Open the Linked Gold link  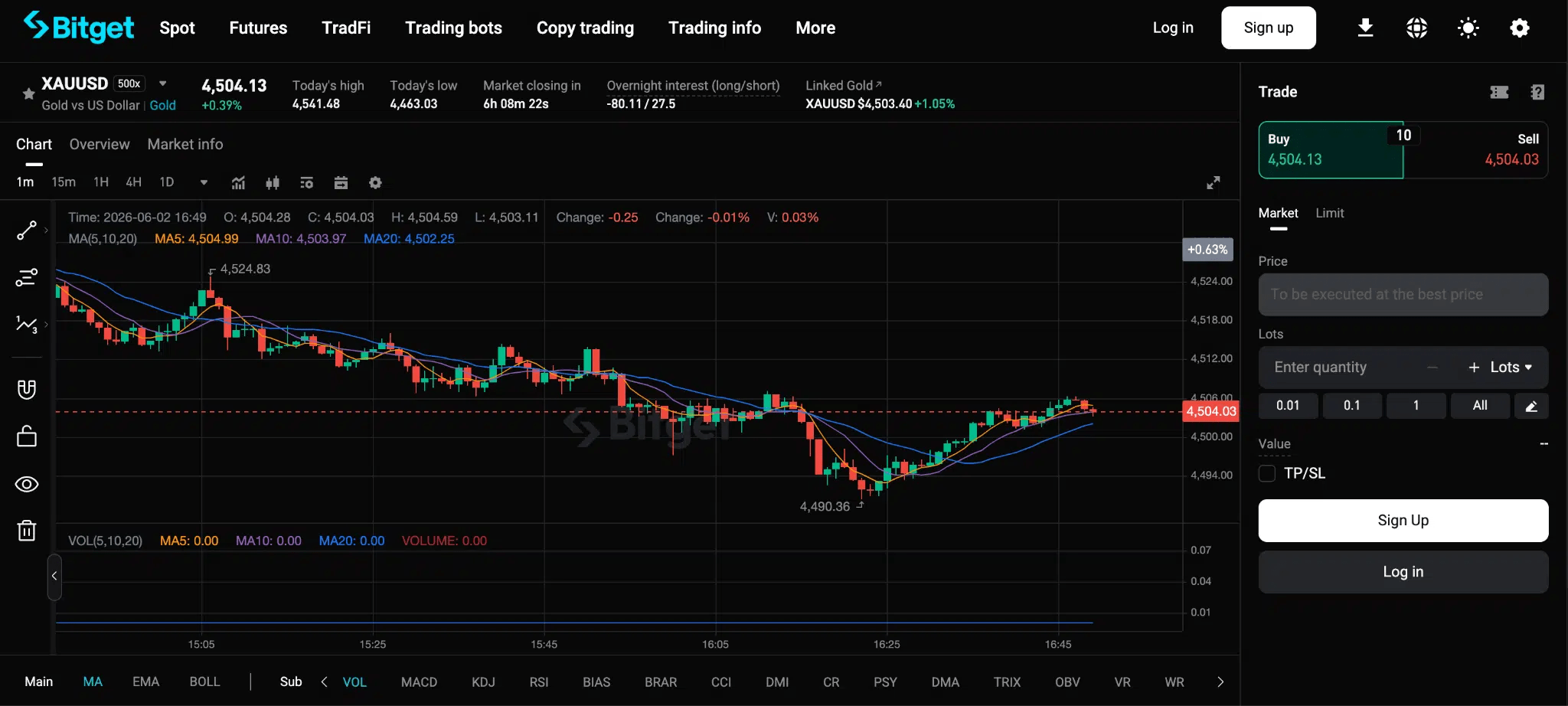(x=843, y=85)
